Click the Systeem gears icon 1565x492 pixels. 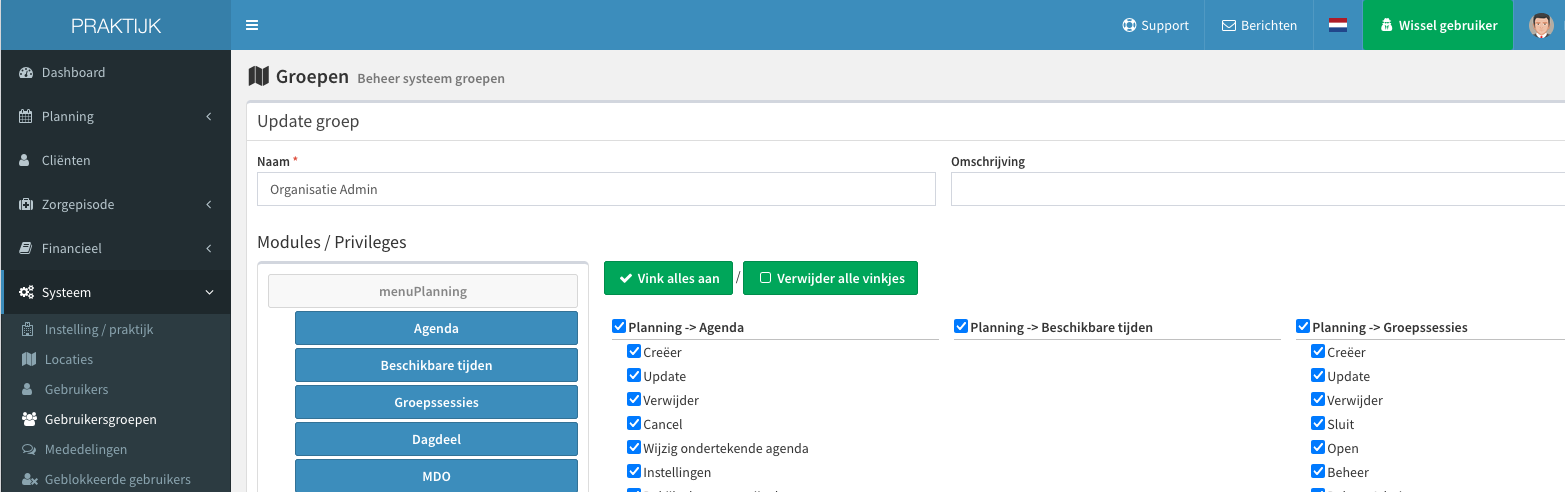point(27,293)
